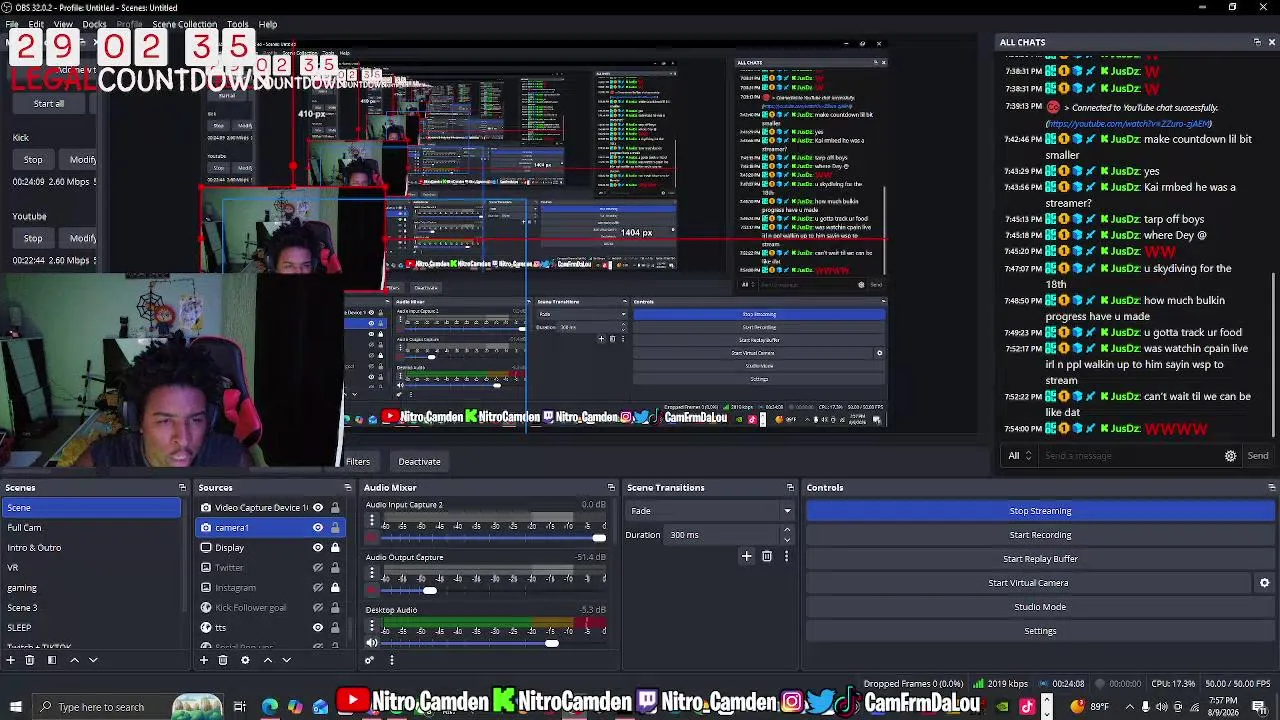Hide the tts source
The width and height of the screenshot is (1280, 720).
coord(318,628)
